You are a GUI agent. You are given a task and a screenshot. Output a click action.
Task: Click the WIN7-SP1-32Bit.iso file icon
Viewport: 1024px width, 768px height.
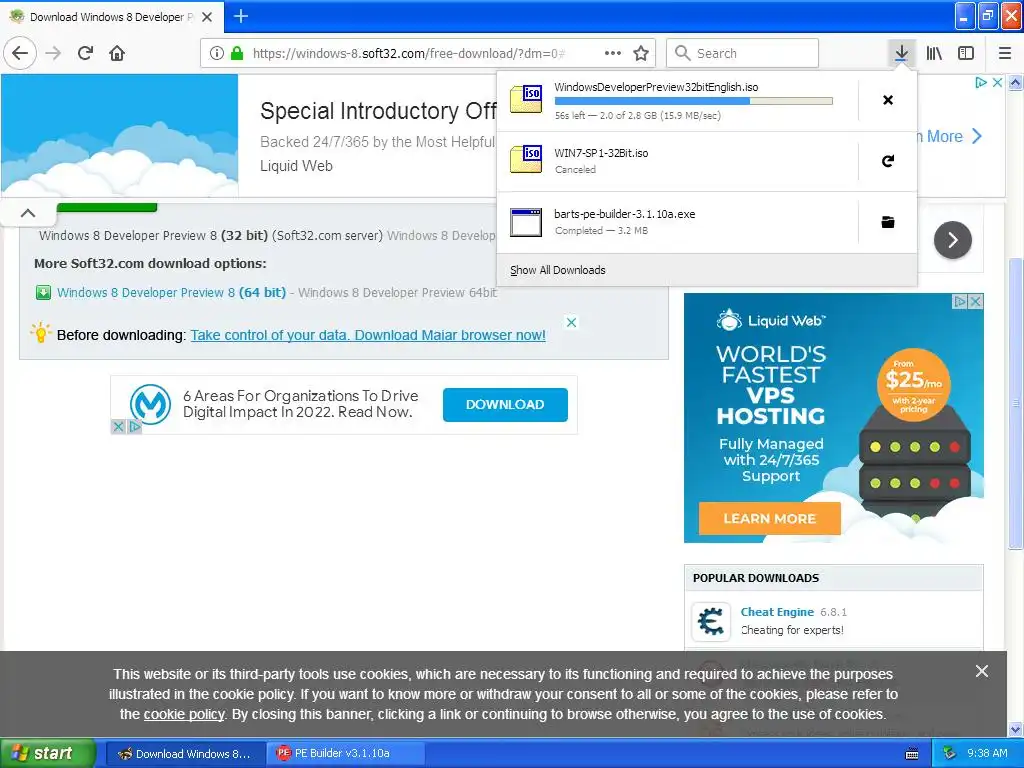coord(526,159)
